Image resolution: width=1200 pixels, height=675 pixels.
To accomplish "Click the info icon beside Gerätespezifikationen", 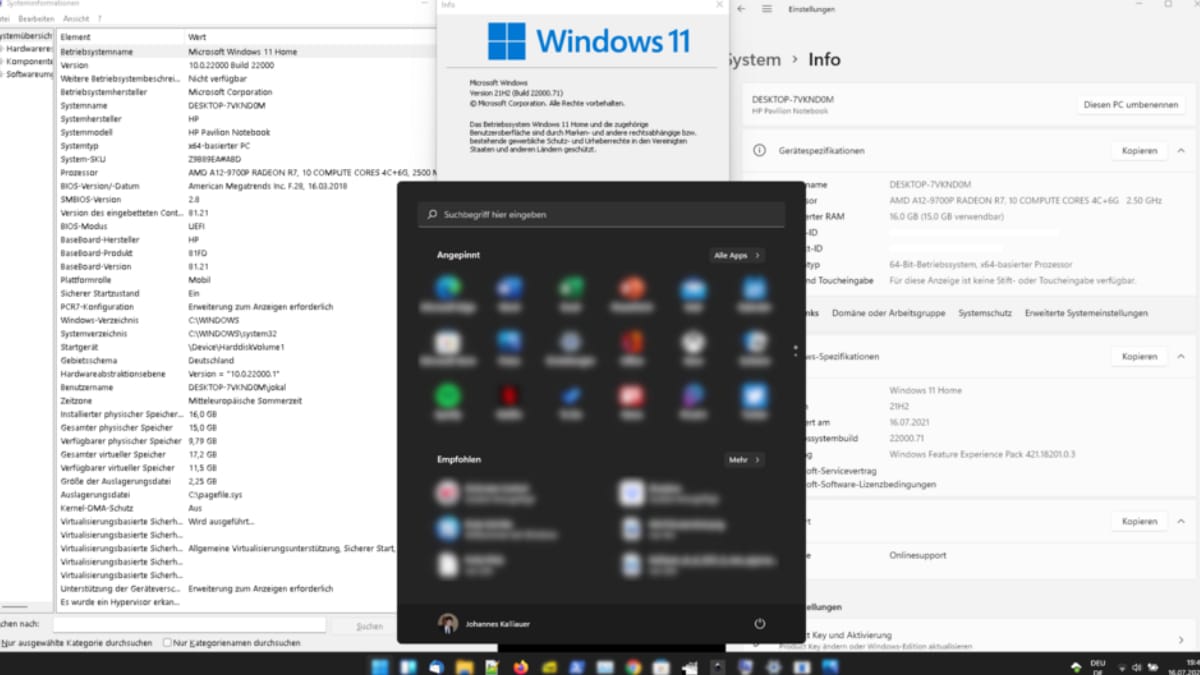I will point(758,150).
